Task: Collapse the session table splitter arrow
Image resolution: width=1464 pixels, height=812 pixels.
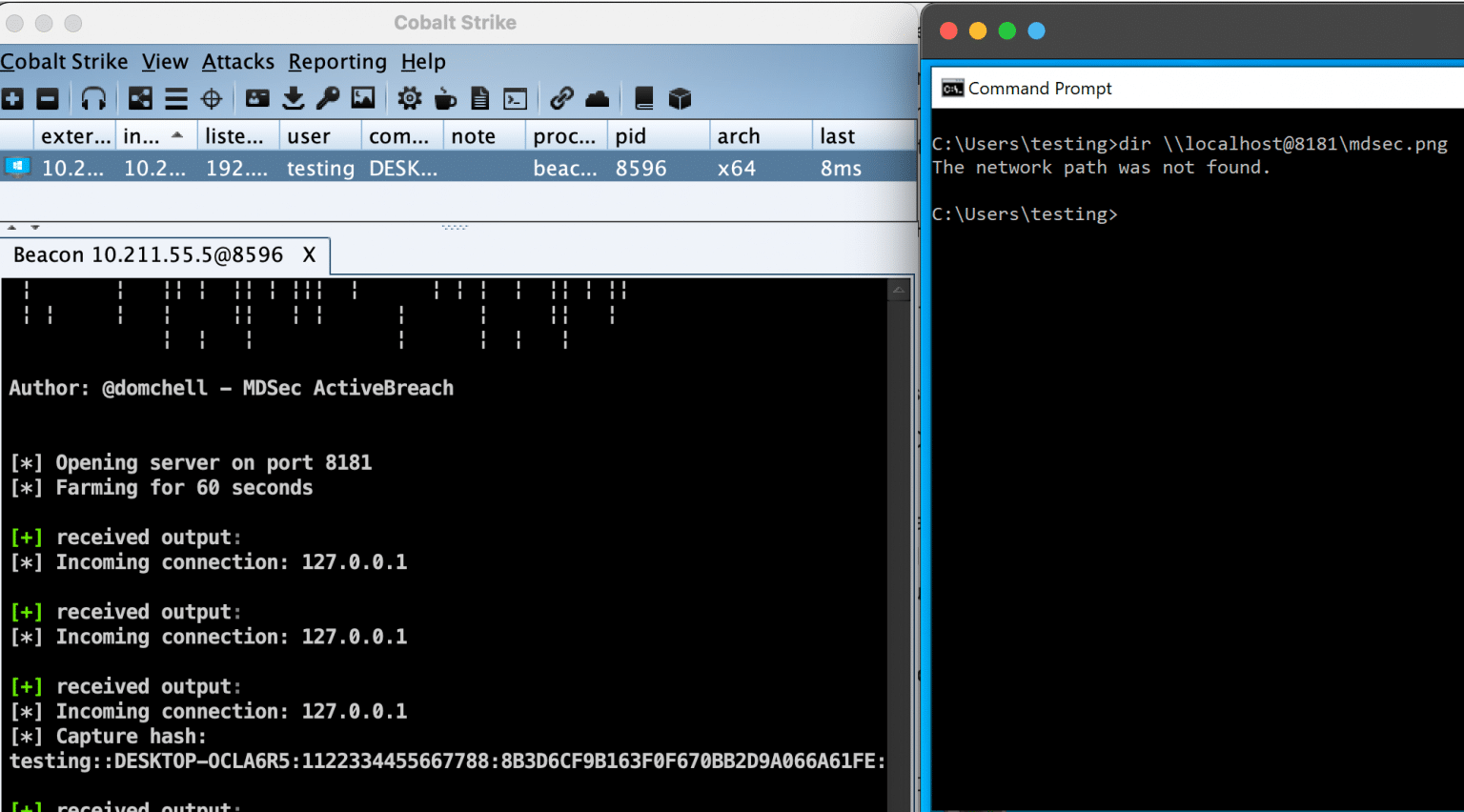Action: coord(10,227)
